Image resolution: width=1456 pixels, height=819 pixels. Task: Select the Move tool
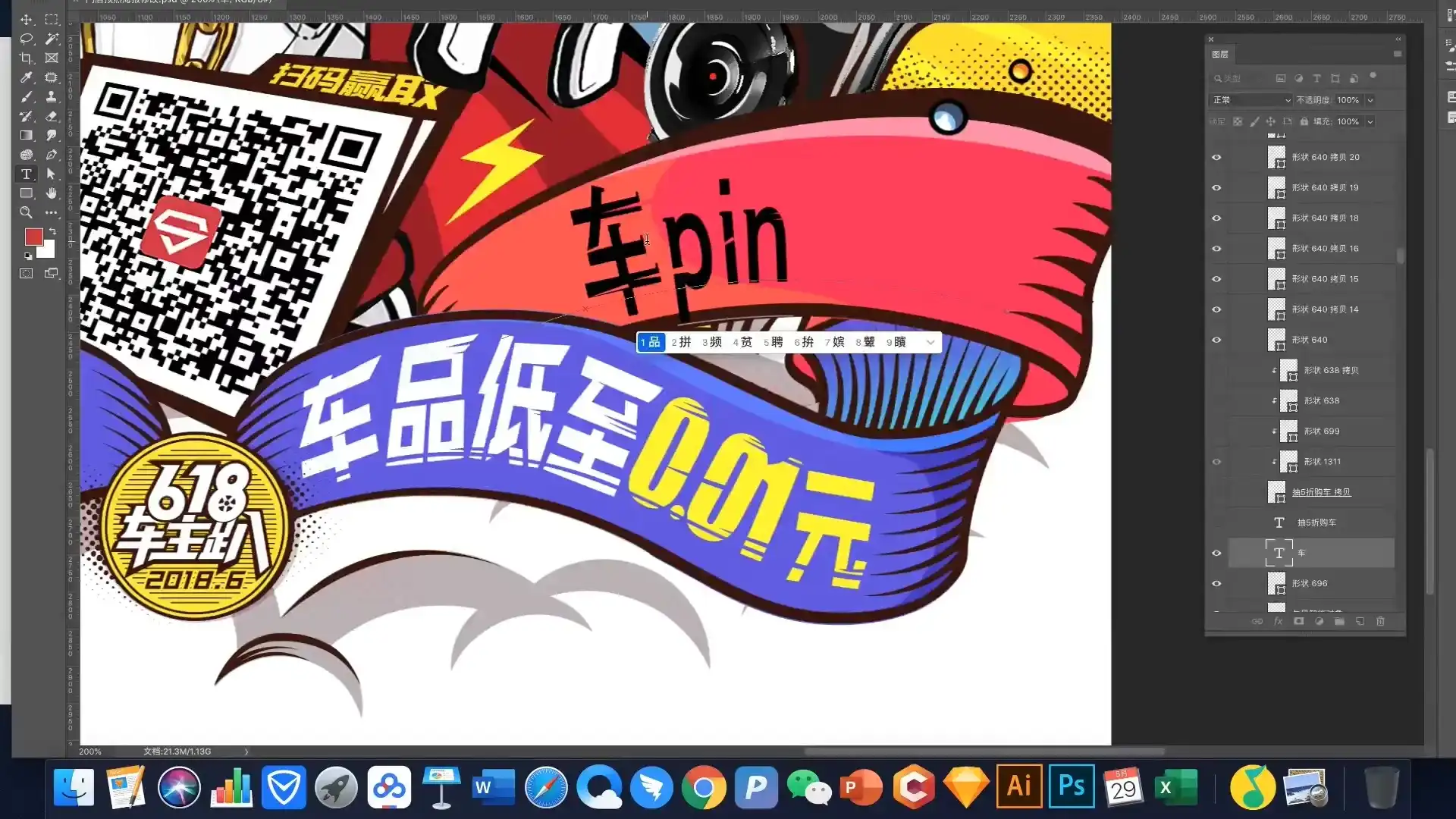(x=27, y=19)
